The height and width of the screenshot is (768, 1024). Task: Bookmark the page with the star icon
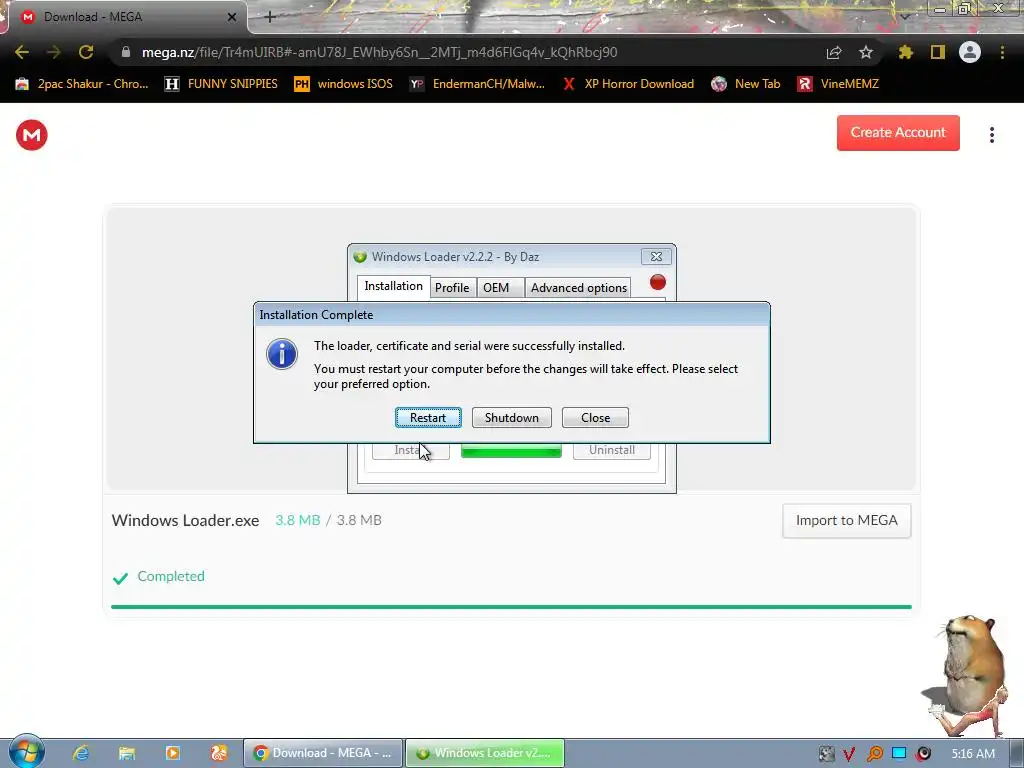pyautogui.click(x=866, y=52)
